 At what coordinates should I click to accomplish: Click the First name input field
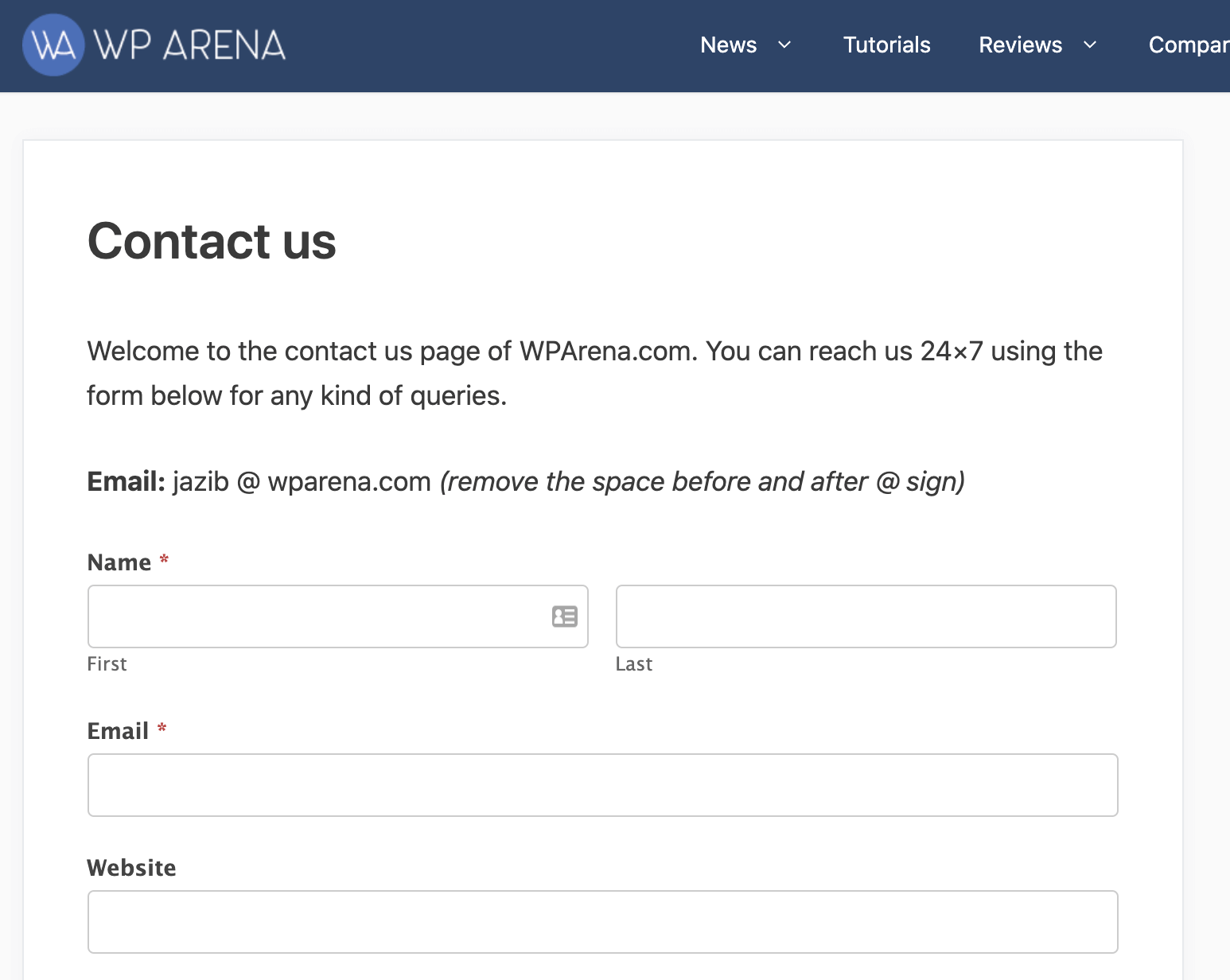[x=338, y=616]
